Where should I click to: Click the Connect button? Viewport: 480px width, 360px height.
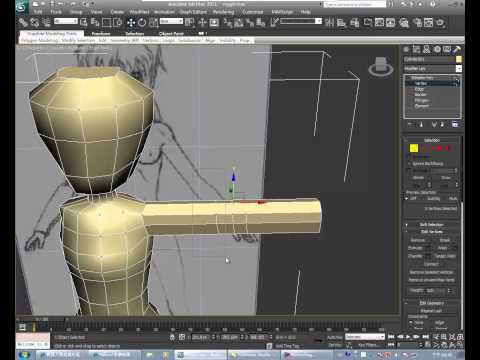click(x=431, y=264)
